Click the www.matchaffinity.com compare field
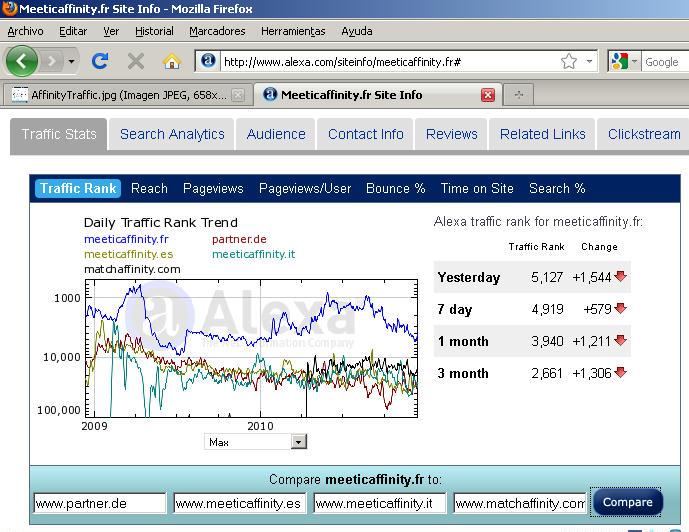 point(520,503)
